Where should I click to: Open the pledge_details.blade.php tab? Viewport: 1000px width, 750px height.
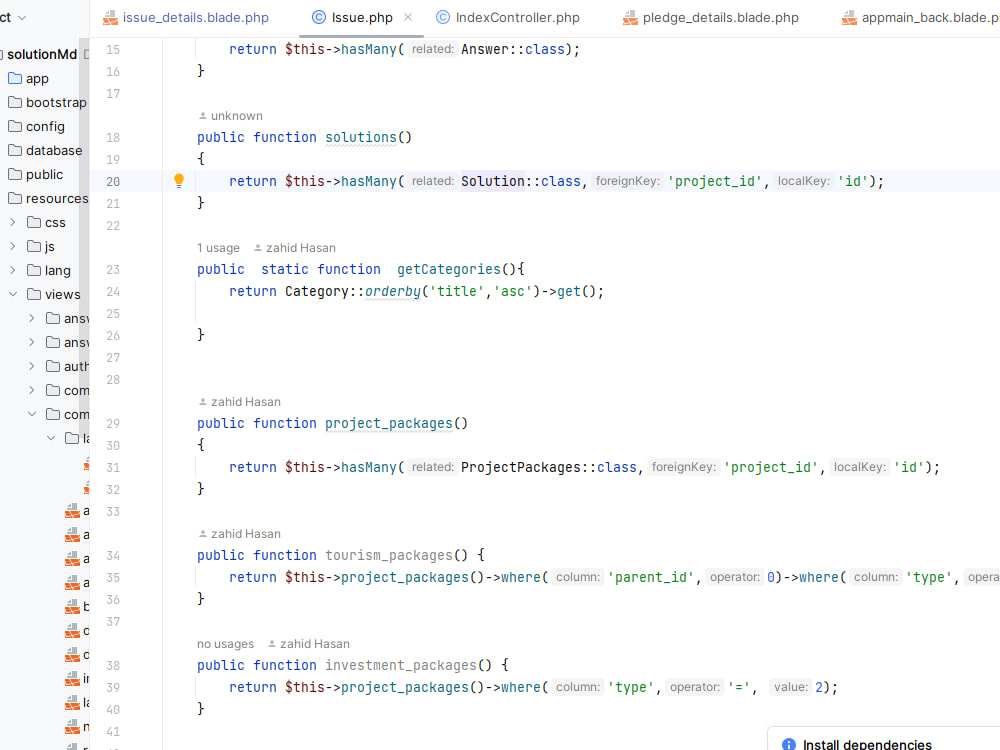pyautogui.click(x=710, y=18)
